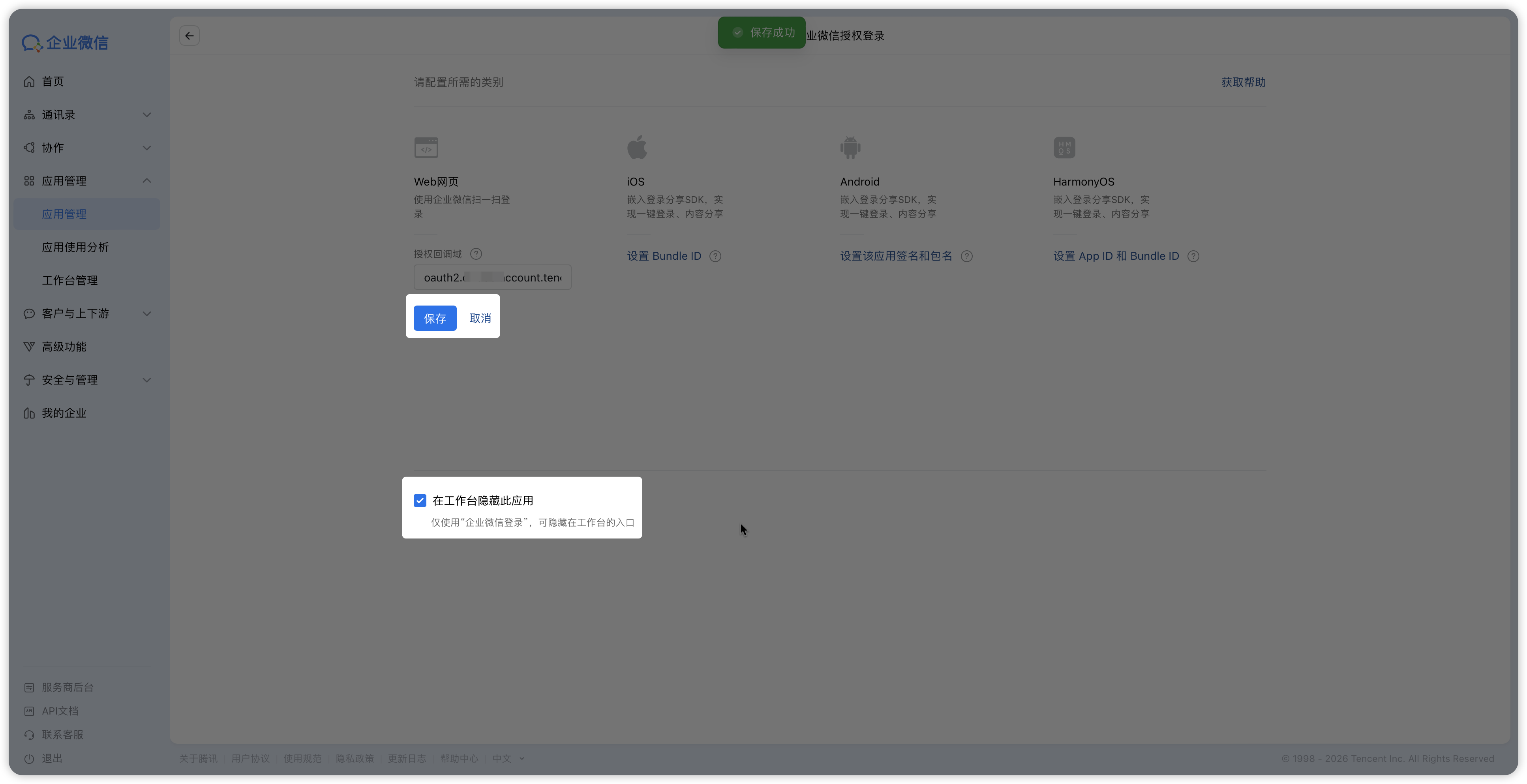
Task: Collapse the 应用管理 section chevron
Action: (147, 181)
